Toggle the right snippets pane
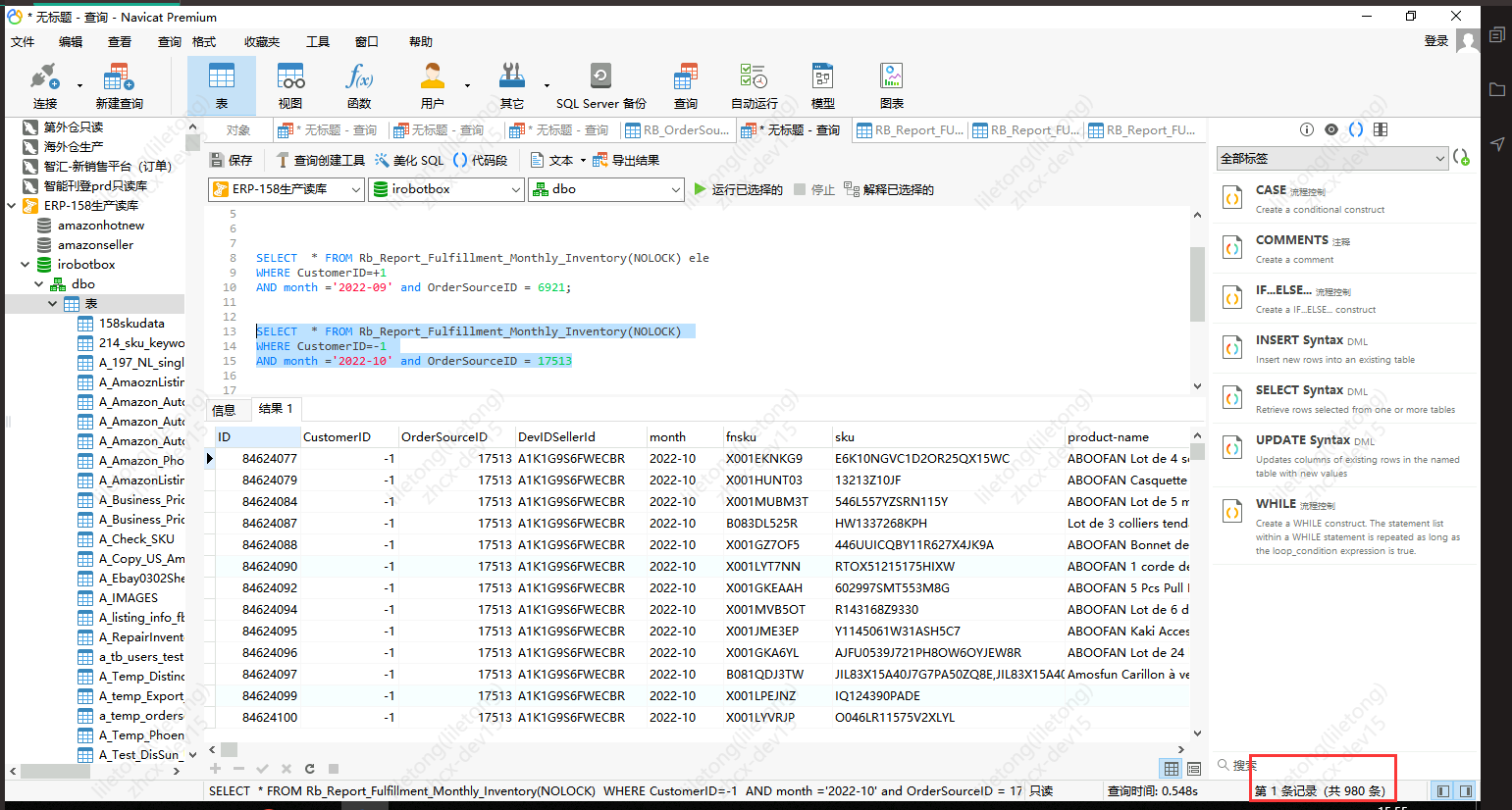This screenshot has height=810, width=1512. click(1466, 790)
